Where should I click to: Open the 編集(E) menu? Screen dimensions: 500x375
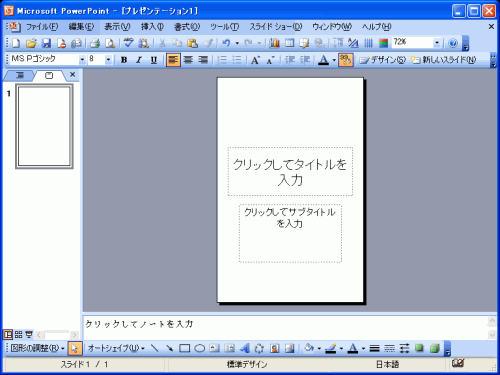(x=81, y=27)
